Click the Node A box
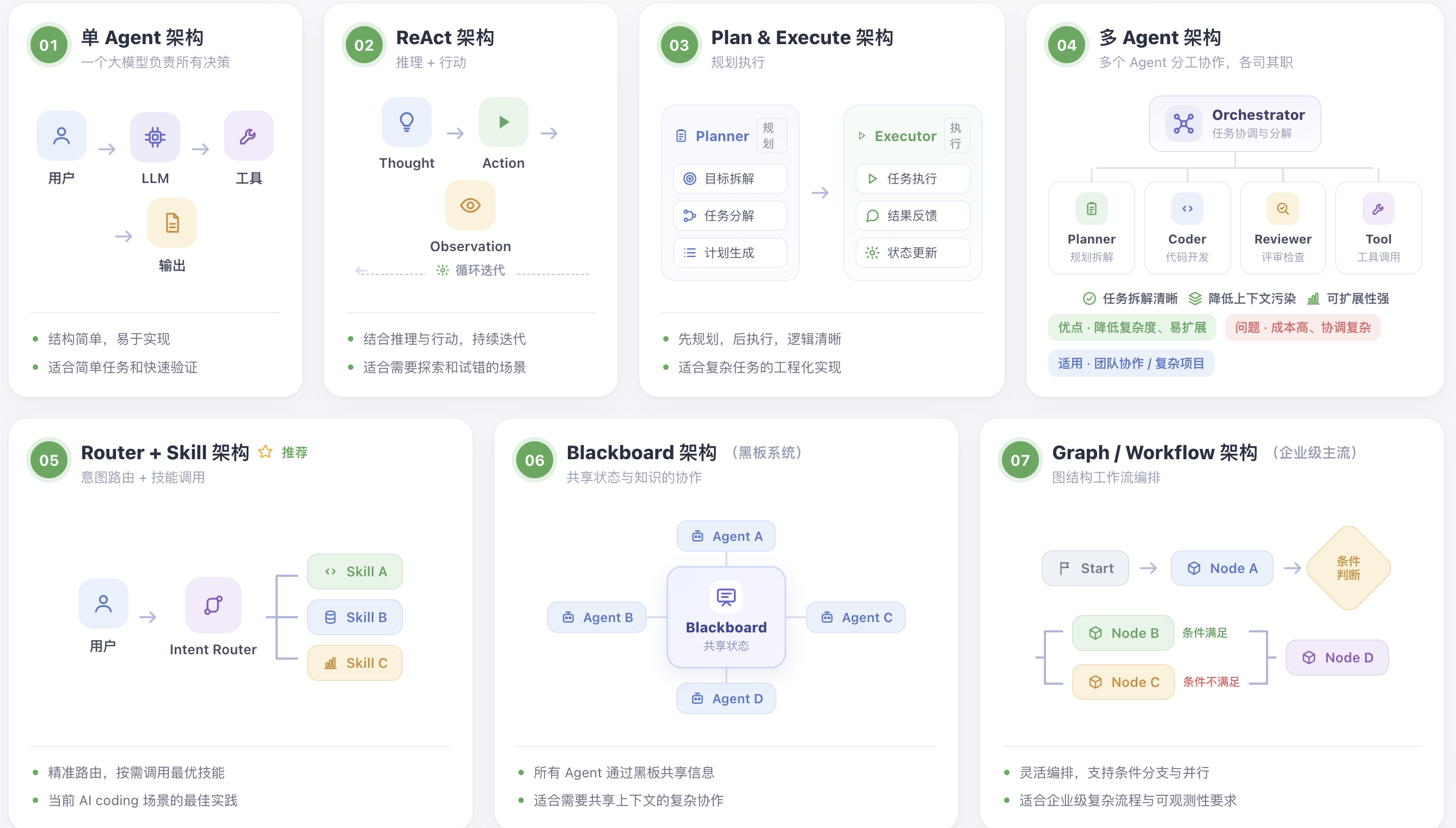 (x=1222, y=568)
